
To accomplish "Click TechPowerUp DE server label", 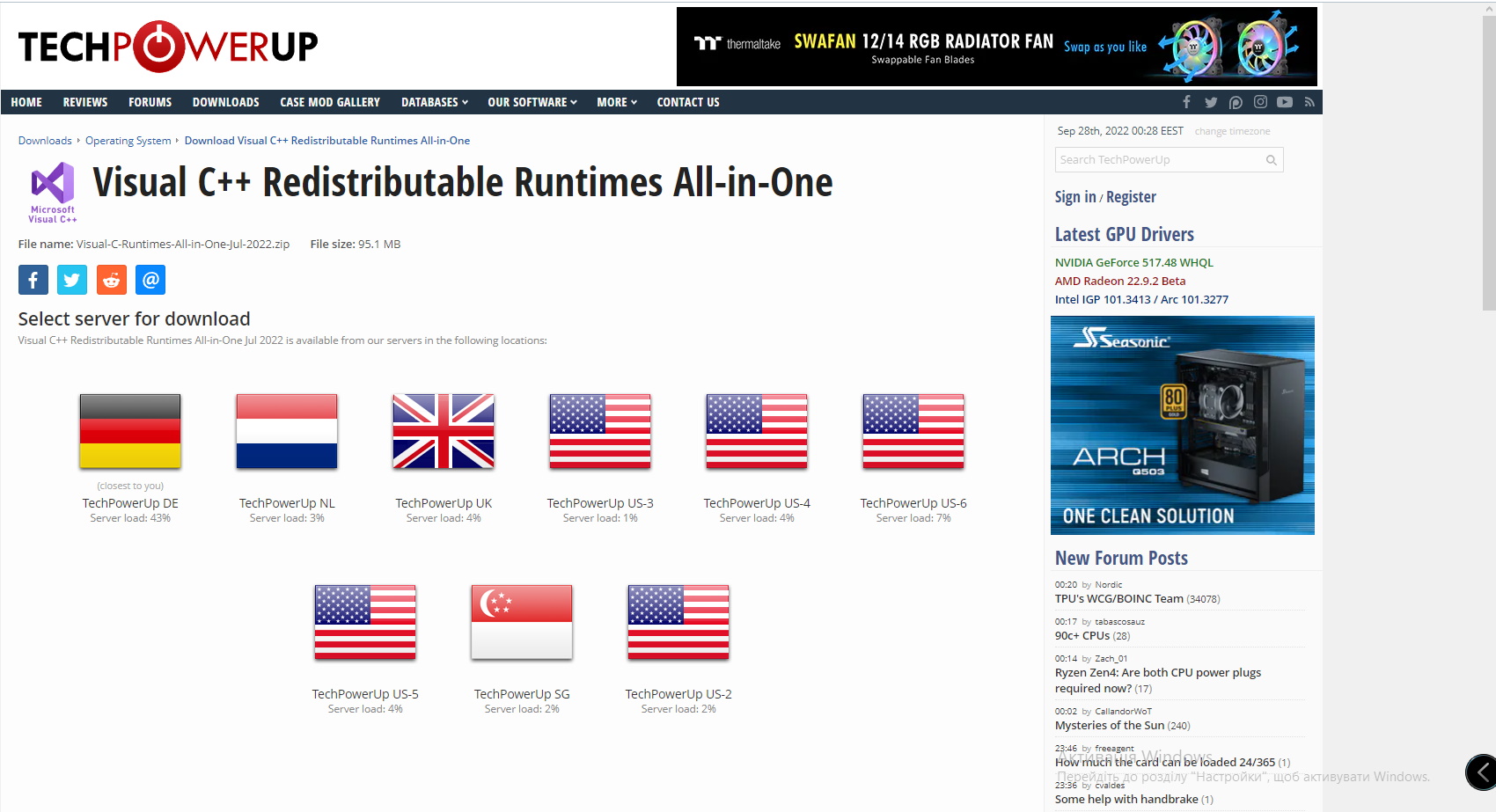I will click(x=130, y=503).
